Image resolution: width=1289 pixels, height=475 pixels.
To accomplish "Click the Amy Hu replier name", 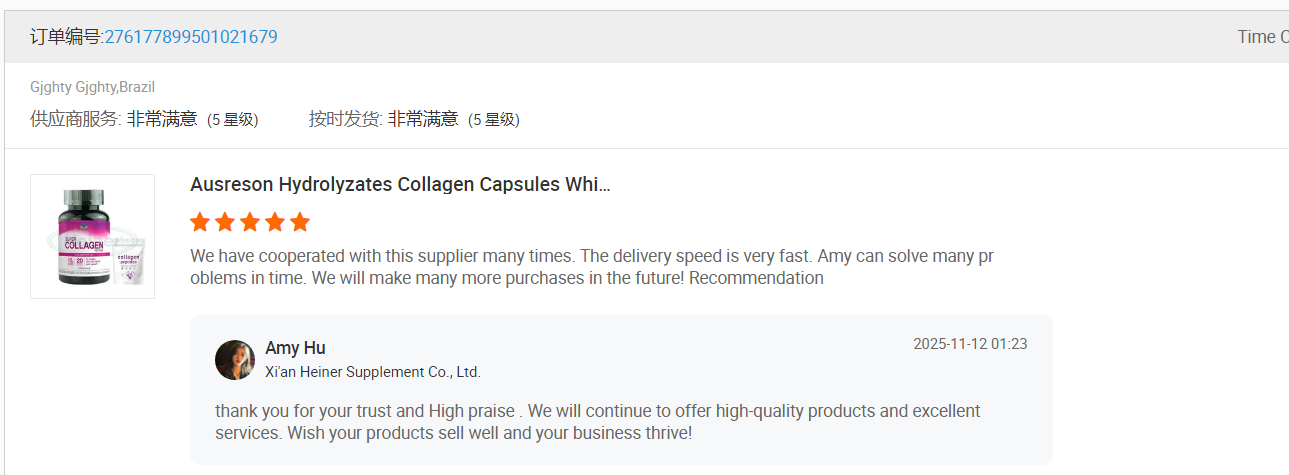I will (295, 348).
